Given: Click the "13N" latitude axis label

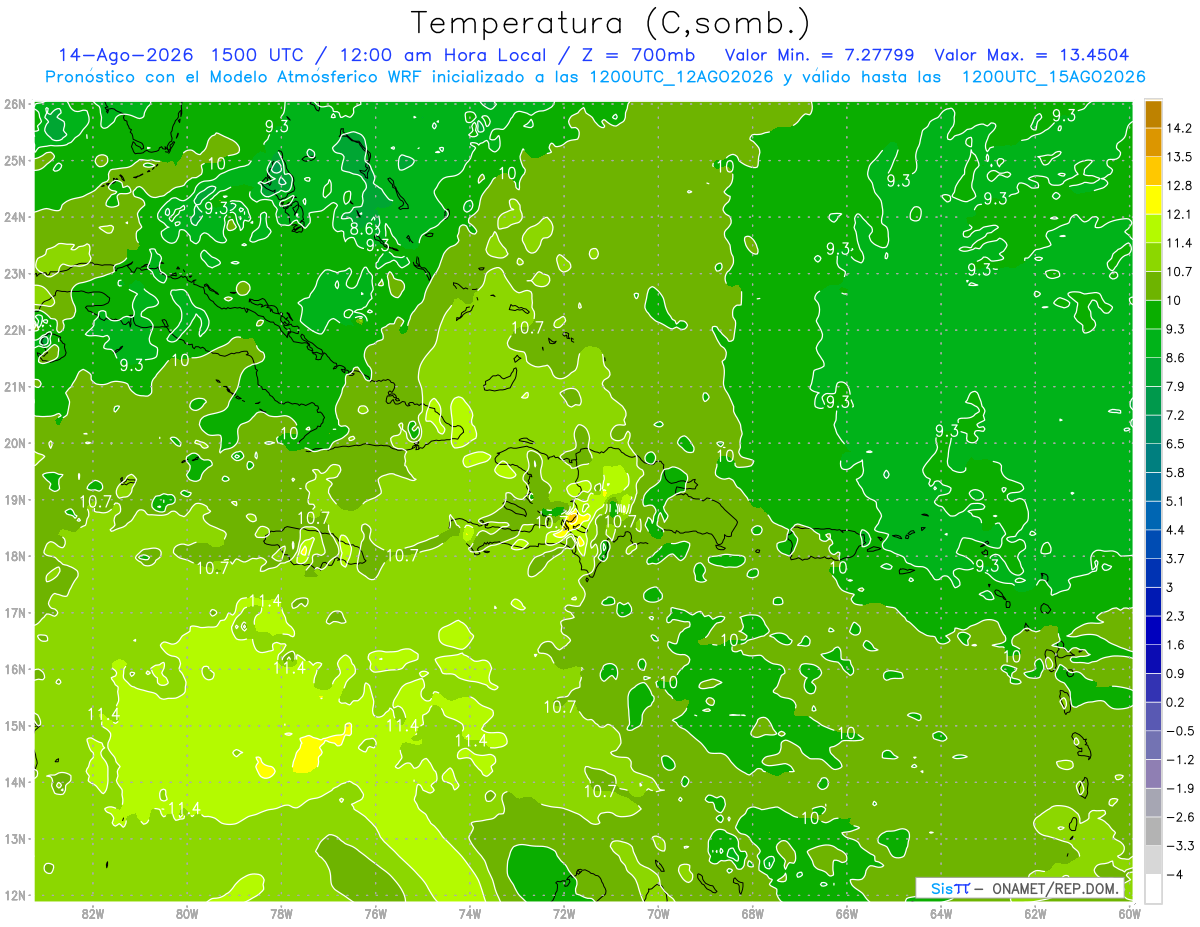Looking at the screenshot, I should 15,838.
